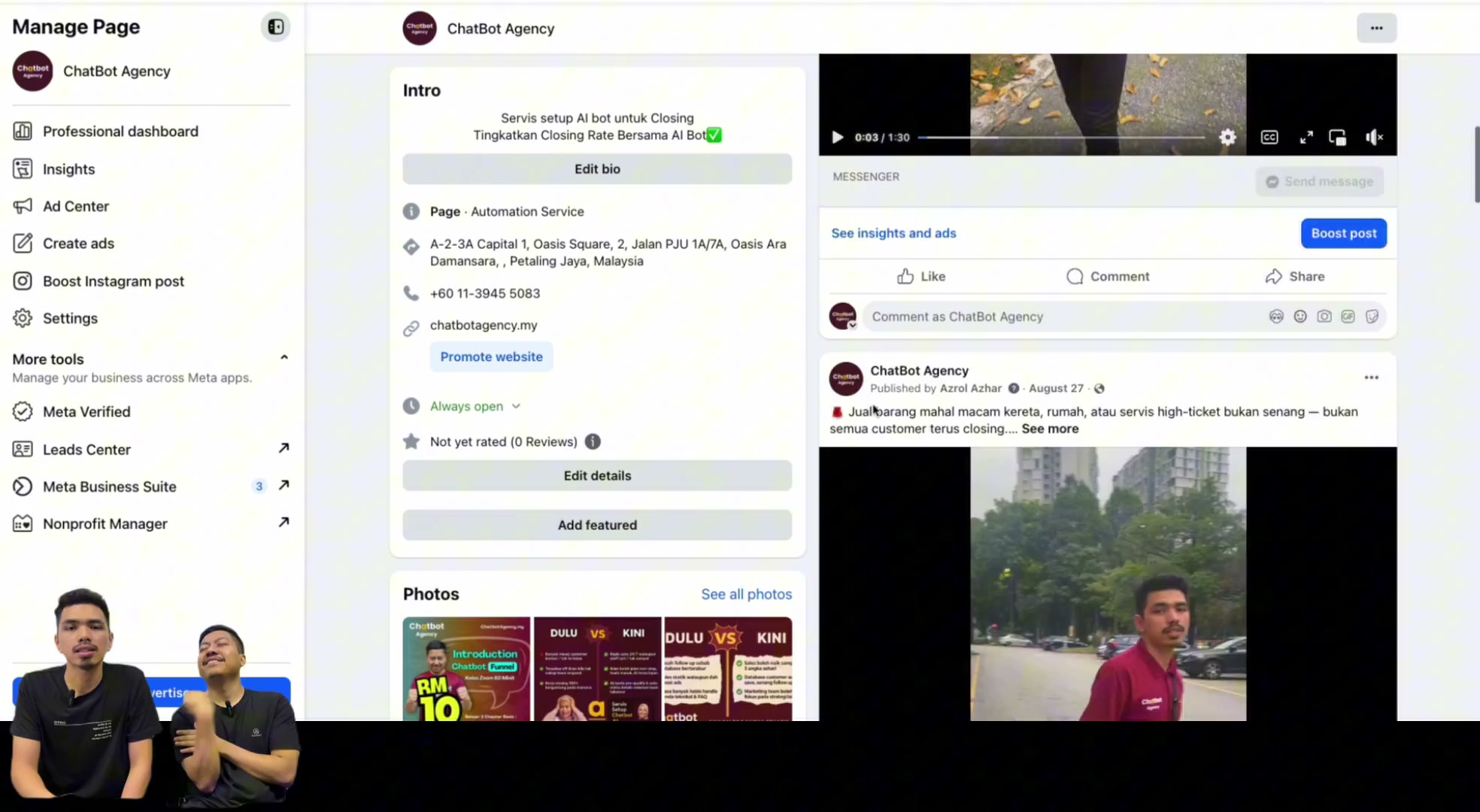
Task: Click the Edit bio button
Action: coord(597,169)
